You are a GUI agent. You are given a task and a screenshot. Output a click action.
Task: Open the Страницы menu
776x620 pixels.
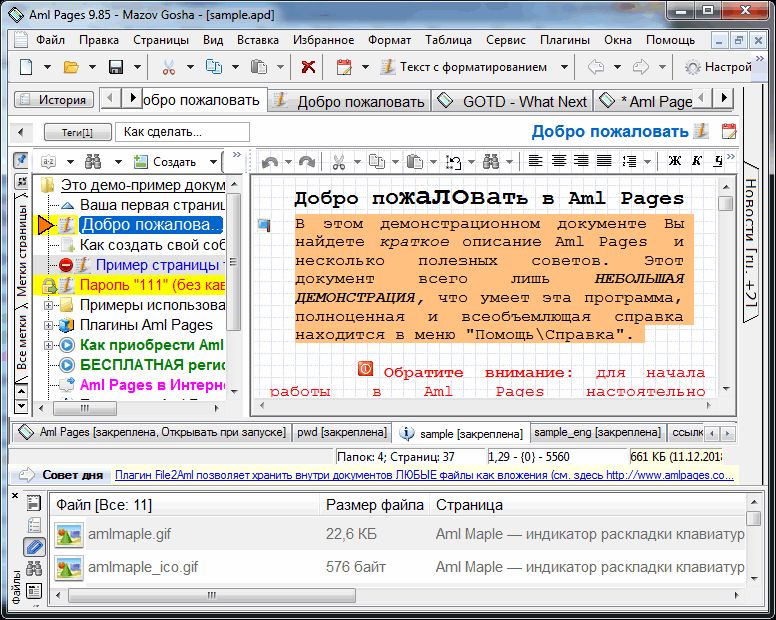coord(161,40)
